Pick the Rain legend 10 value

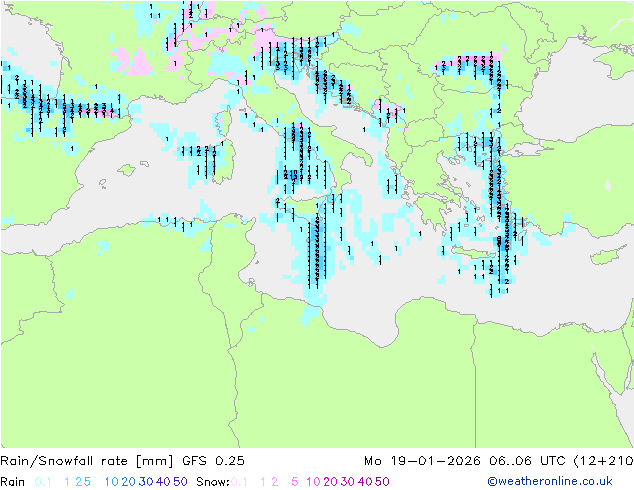[112, 482]
